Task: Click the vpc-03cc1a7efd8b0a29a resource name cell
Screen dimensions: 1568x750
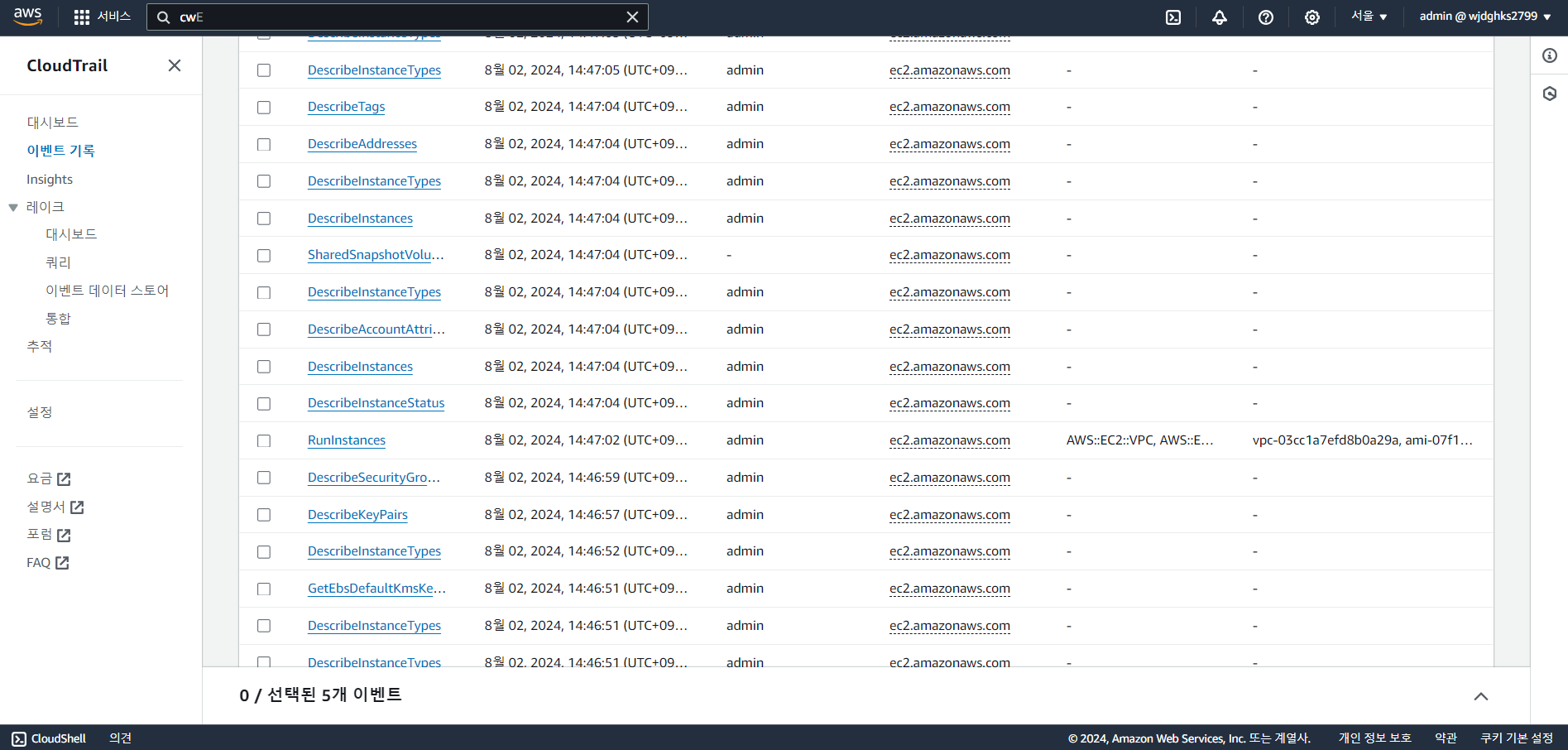Action: pos(1363,440)
